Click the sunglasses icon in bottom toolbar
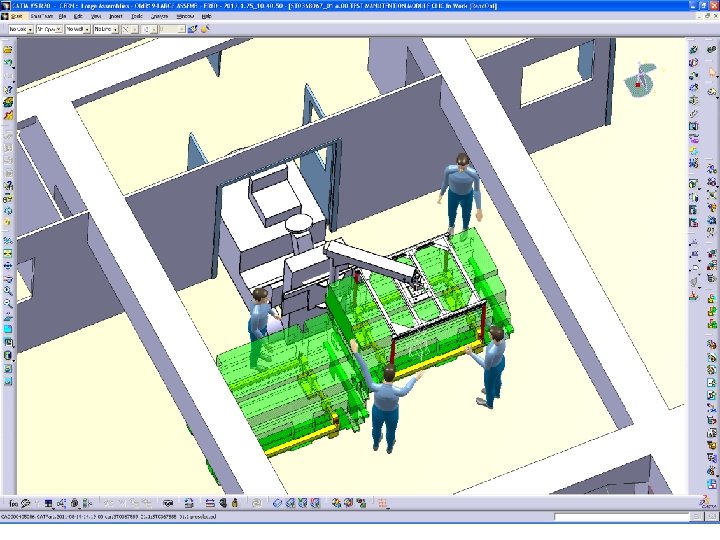Image resolution: width=720 pixels, height=540 pixels. click(168, 504)
